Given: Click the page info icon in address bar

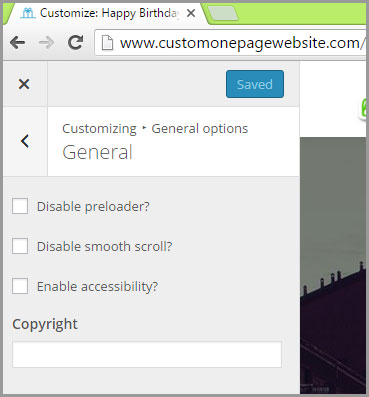Looking at the screenshot, I should click(x=107, y=43).
